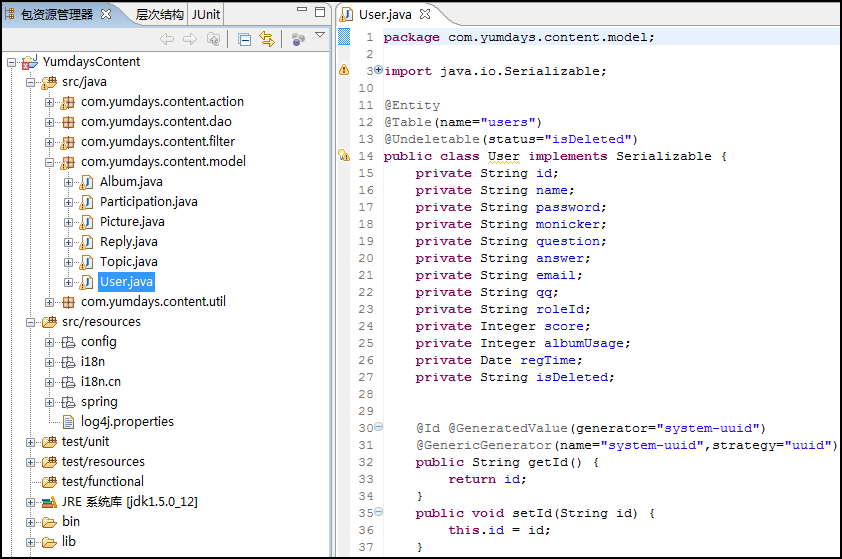Screen dimensions: 842x559
Task: Click the src/java source folder icon
Action: click(x=49, y=82)
